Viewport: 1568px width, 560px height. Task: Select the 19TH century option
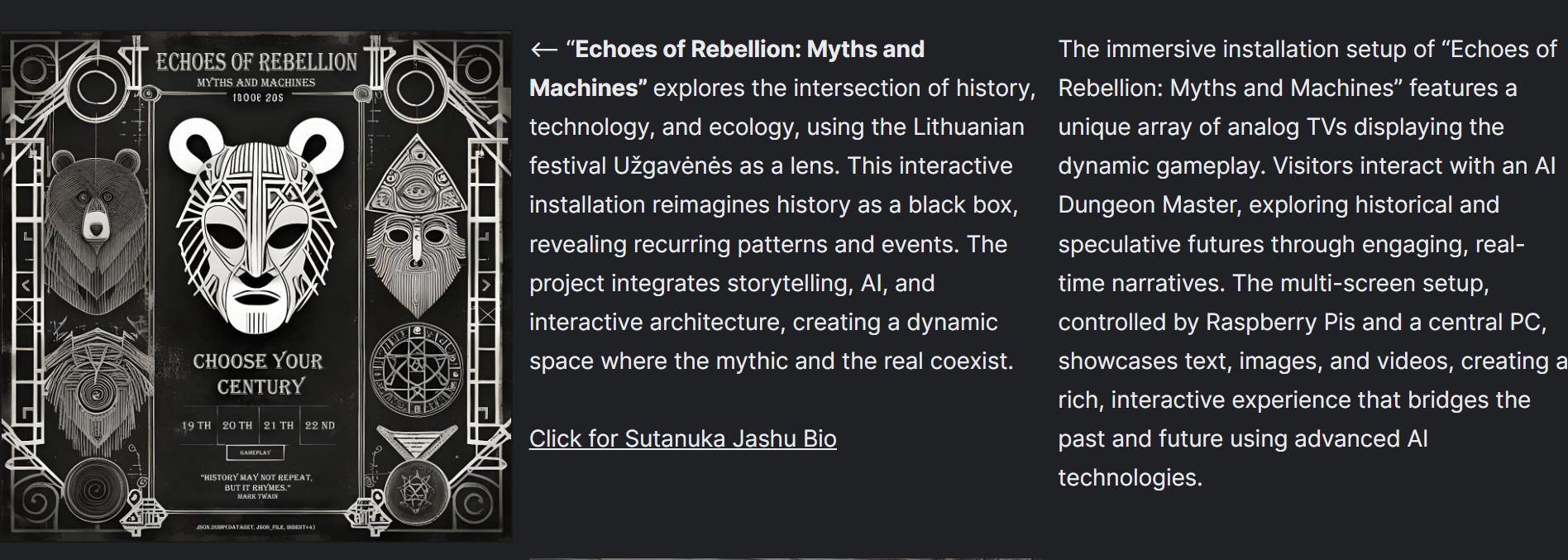click(x=196, y=425)
